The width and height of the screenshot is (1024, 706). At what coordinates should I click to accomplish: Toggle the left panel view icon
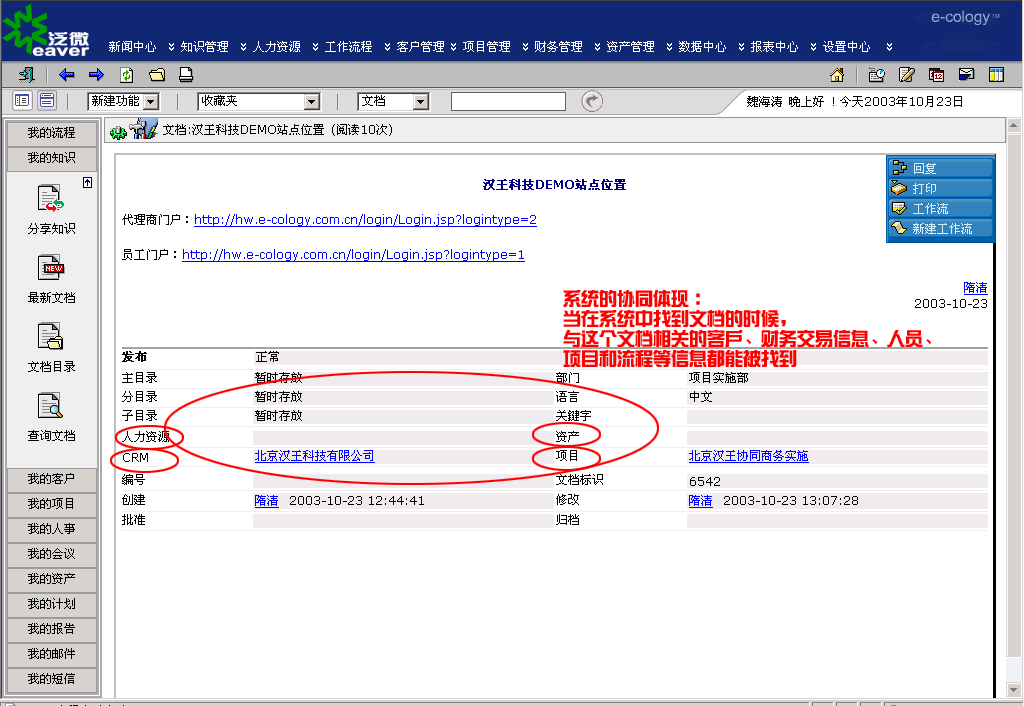tap(22, 101)
